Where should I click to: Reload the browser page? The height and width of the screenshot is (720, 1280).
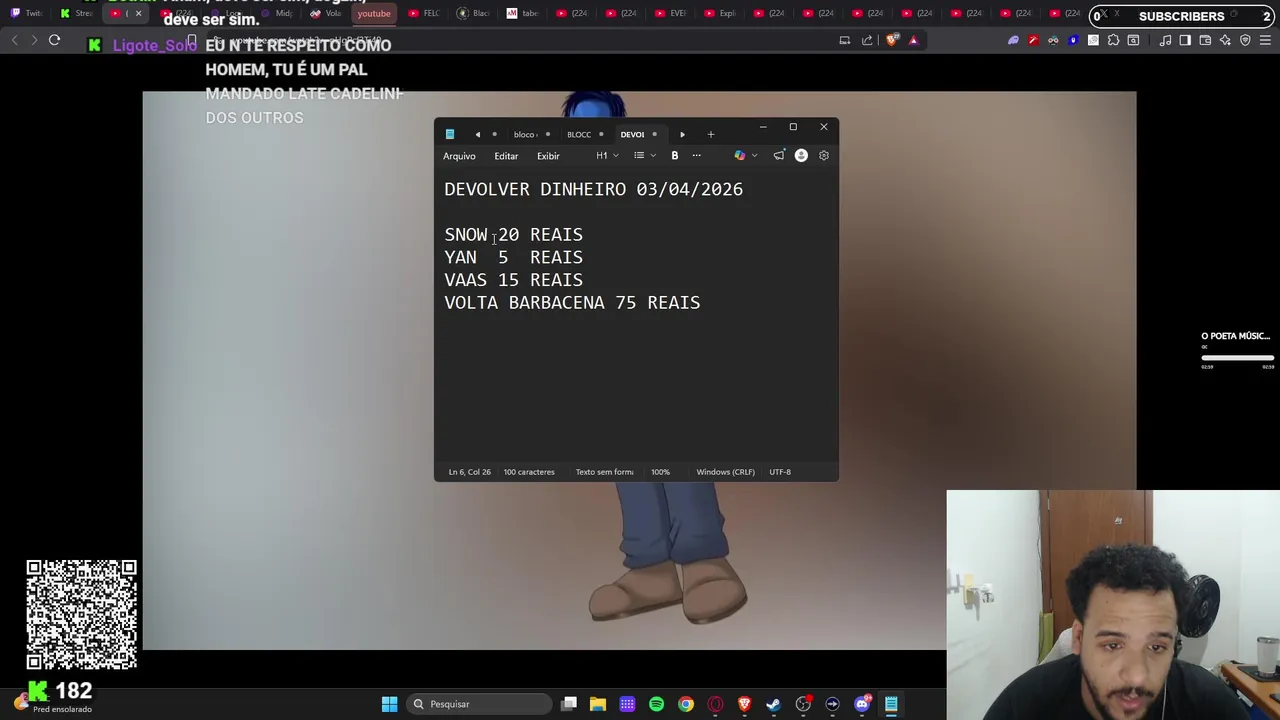(55, 41)
